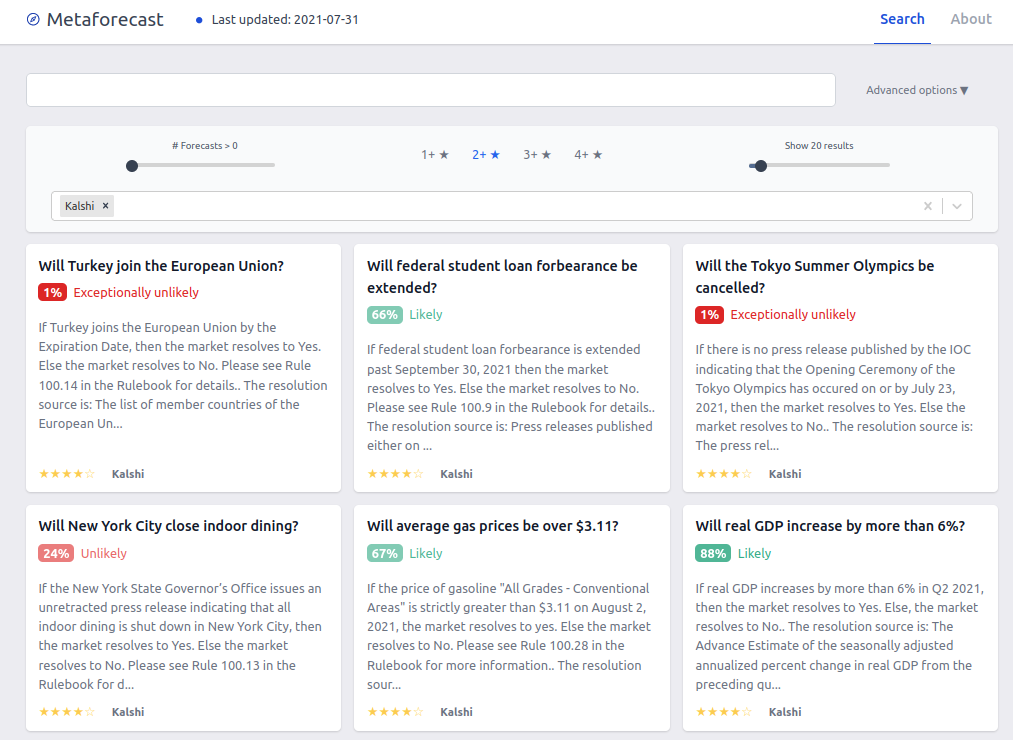This screenshot has width=1013, height=740.
Task: Click star rating on gas prices card
Action: pyautogui.click(x=395, y=712)
